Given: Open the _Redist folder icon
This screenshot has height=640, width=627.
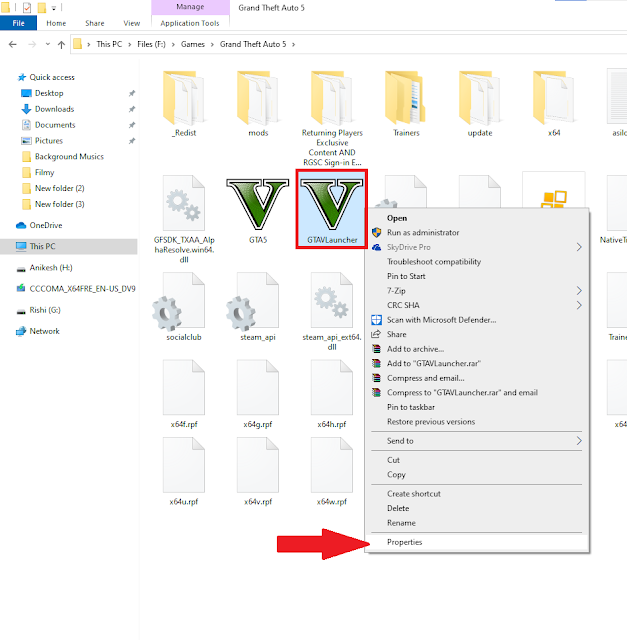Looking at the screenshot, I should (184, 98).
